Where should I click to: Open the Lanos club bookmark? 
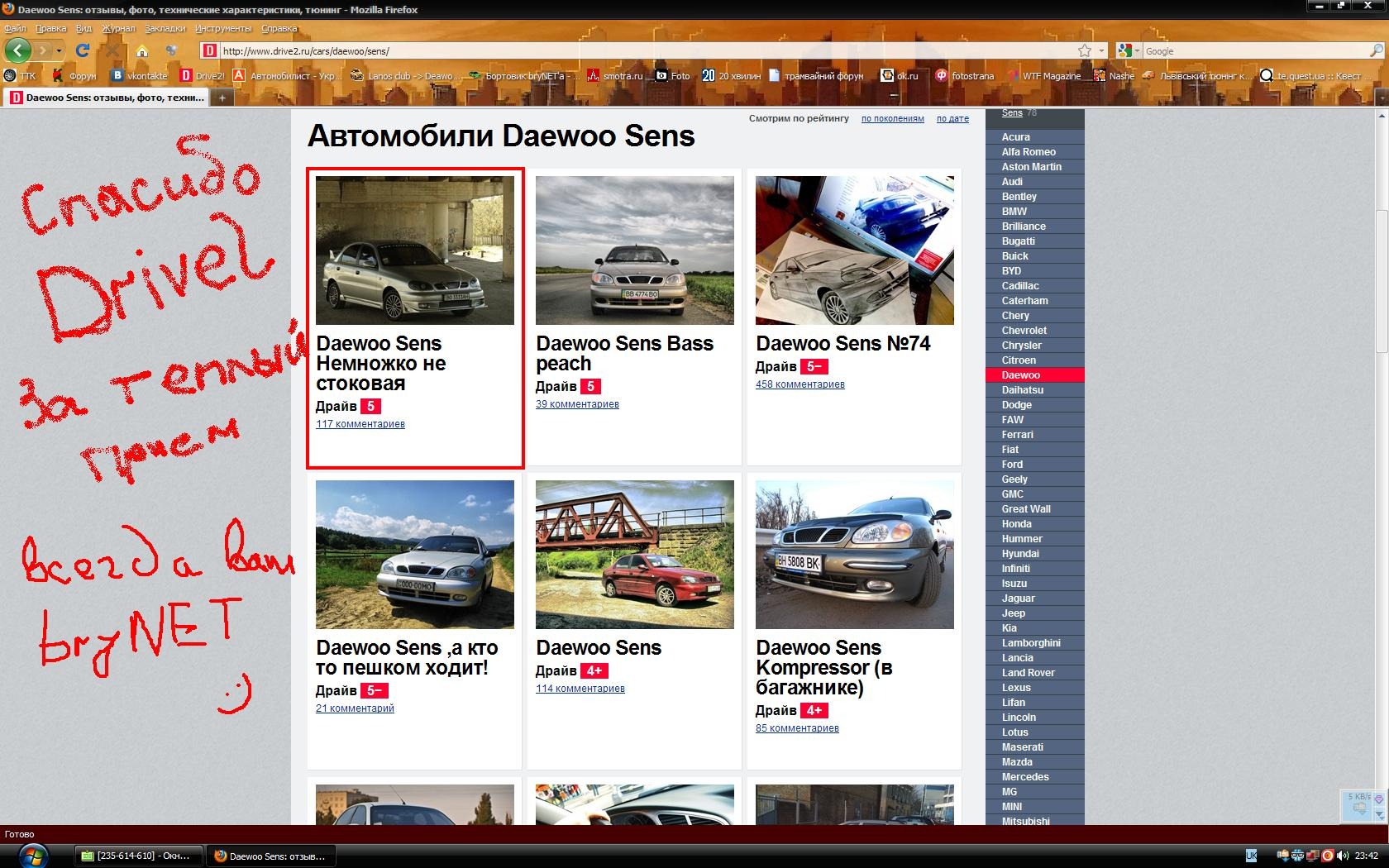[403, 76]
